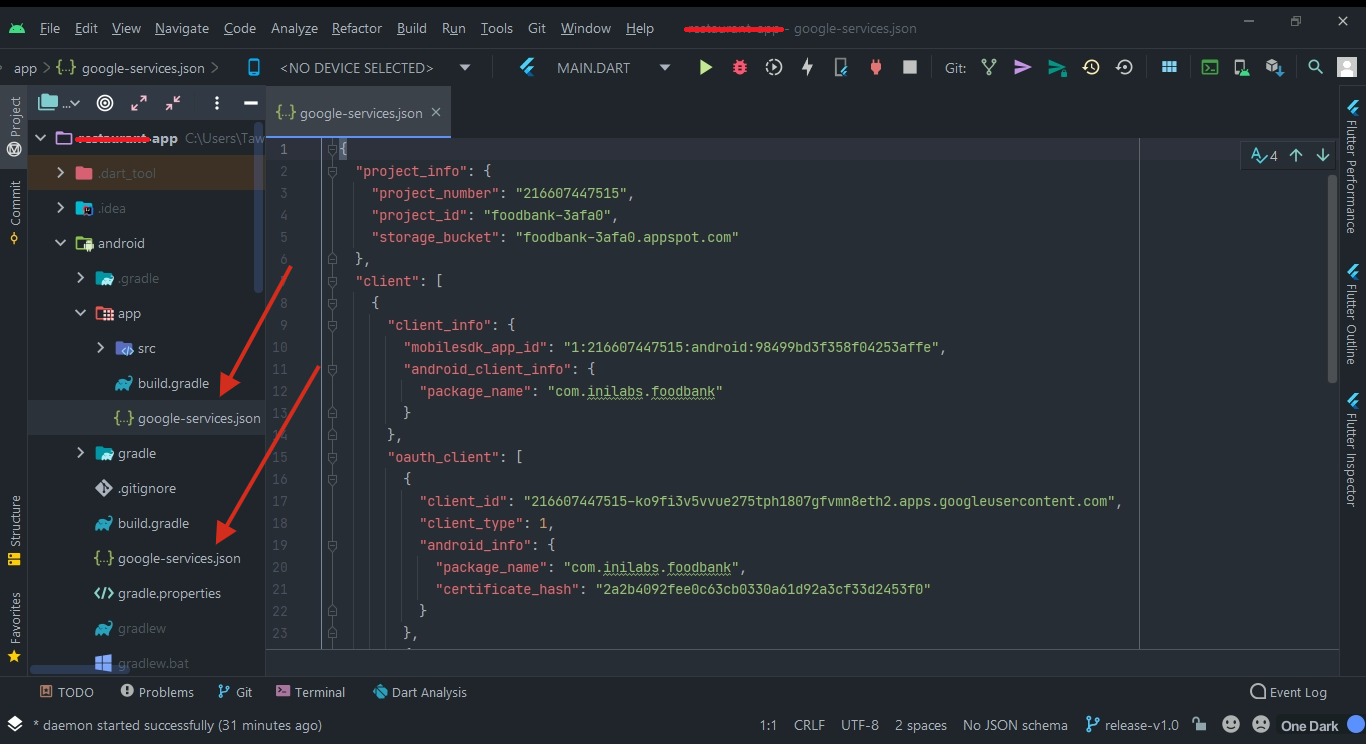
Task: Click the Stop square button
Action: (x=910, y=67)
